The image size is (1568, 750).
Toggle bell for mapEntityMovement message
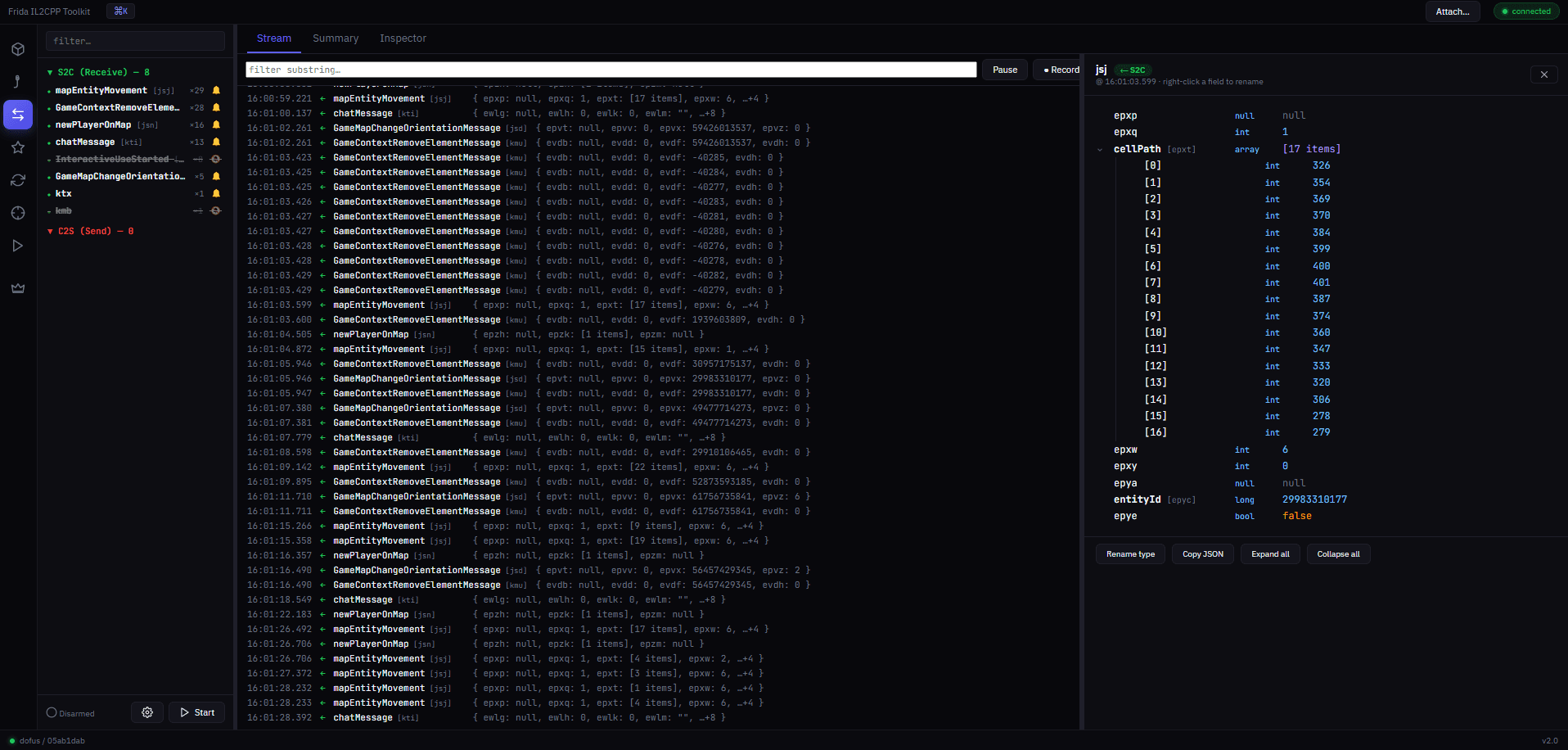pyautogui.click(x=216, y=91)
